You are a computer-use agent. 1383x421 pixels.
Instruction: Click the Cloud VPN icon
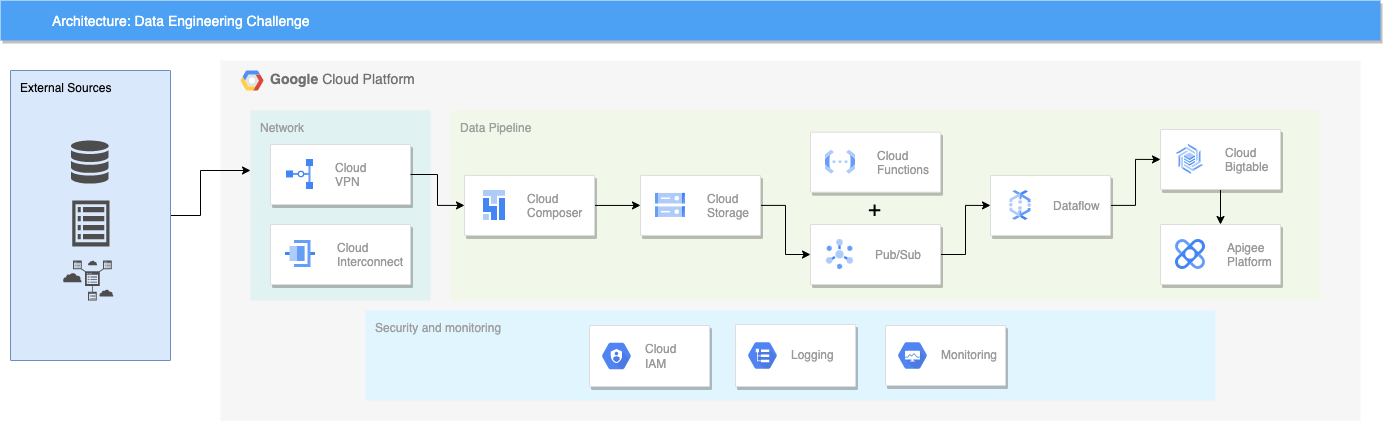point(301,174)
